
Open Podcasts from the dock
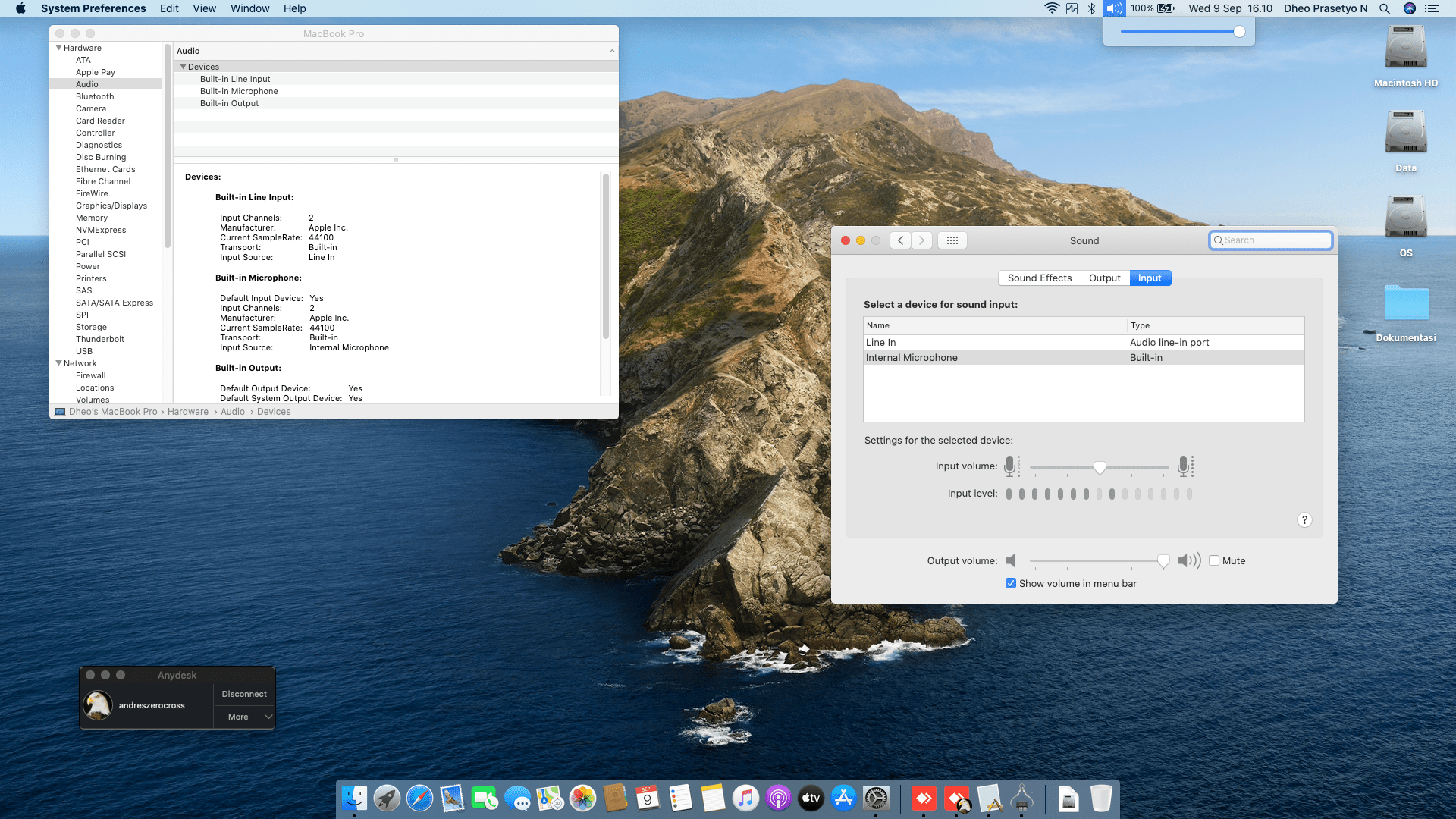(x=778, y=798)
